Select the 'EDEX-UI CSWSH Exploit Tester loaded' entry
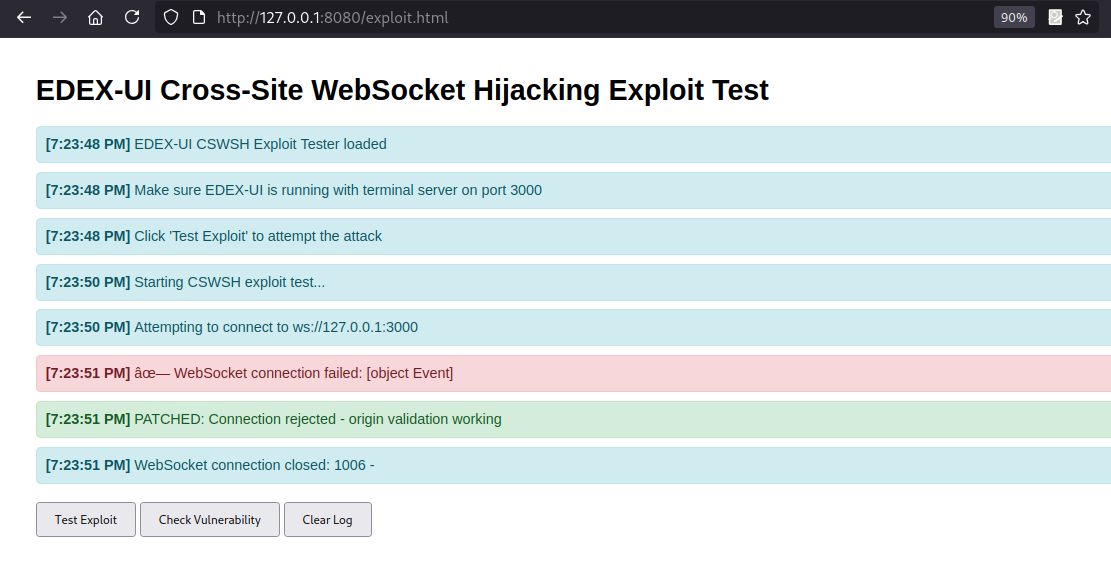Viewport: 1111px width, 579px height. click(x=573, y=145)
